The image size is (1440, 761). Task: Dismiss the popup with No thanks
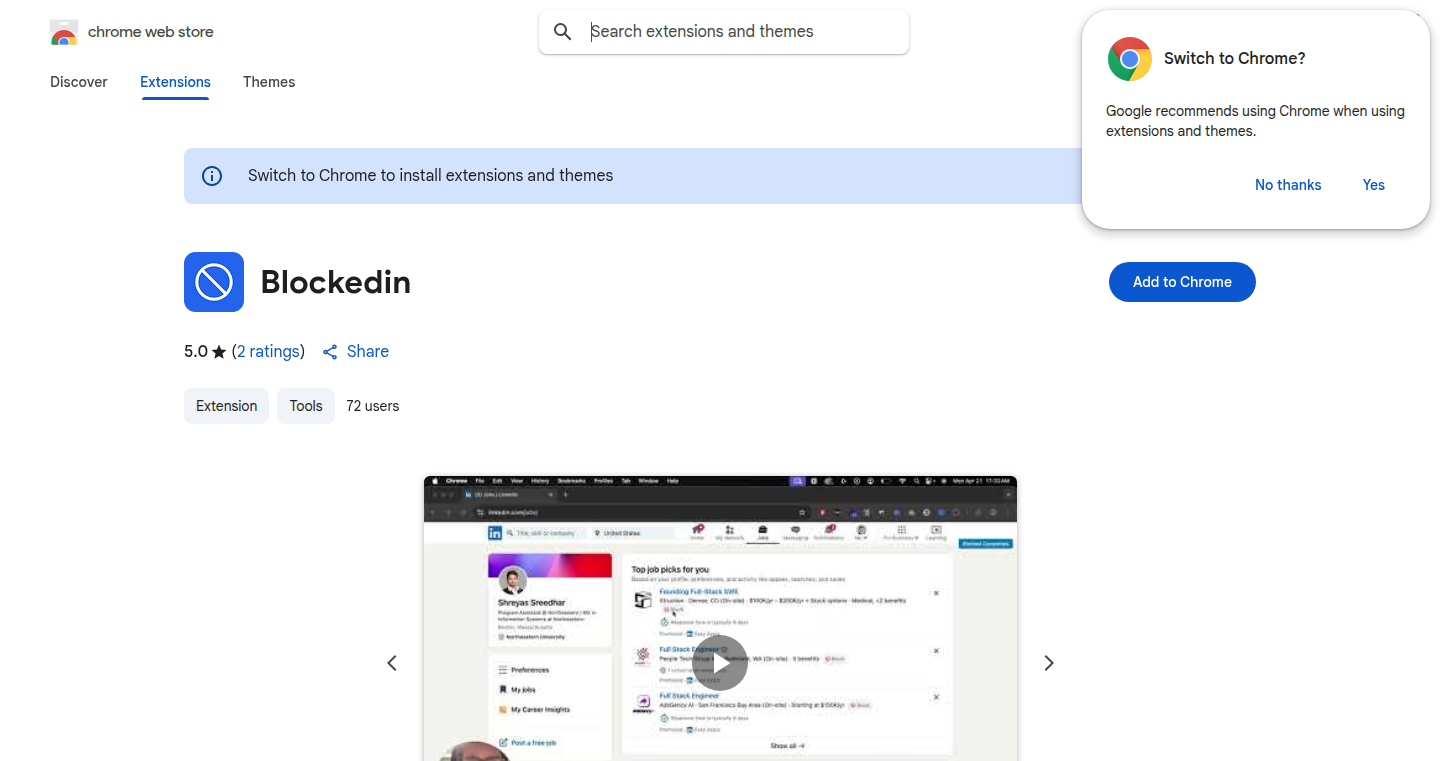1288,185
